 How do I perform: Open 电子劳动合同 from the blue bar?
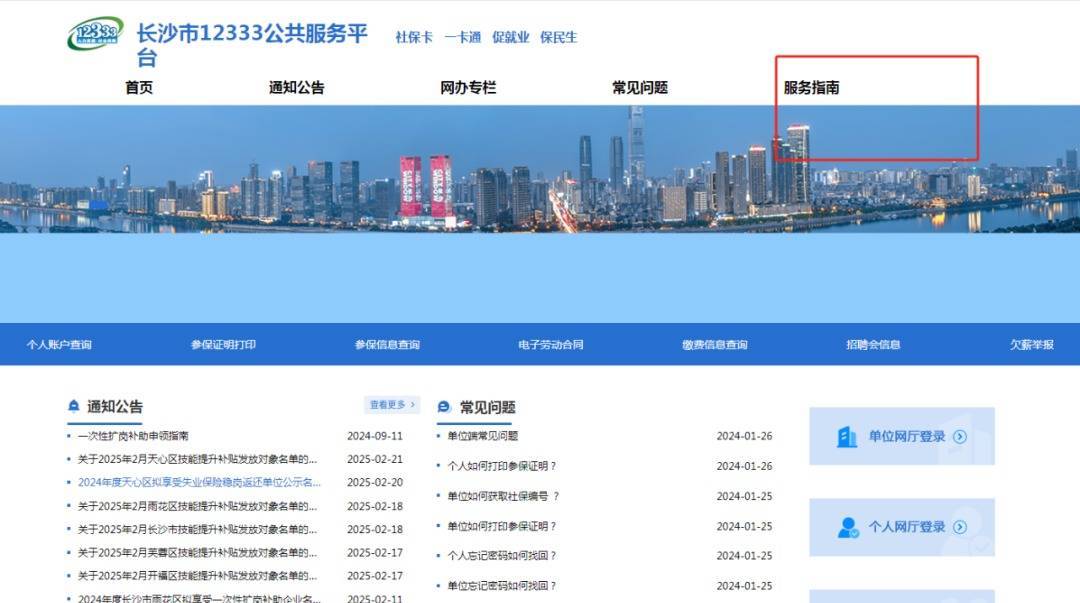pyautogui.click(x=550, y=345)
